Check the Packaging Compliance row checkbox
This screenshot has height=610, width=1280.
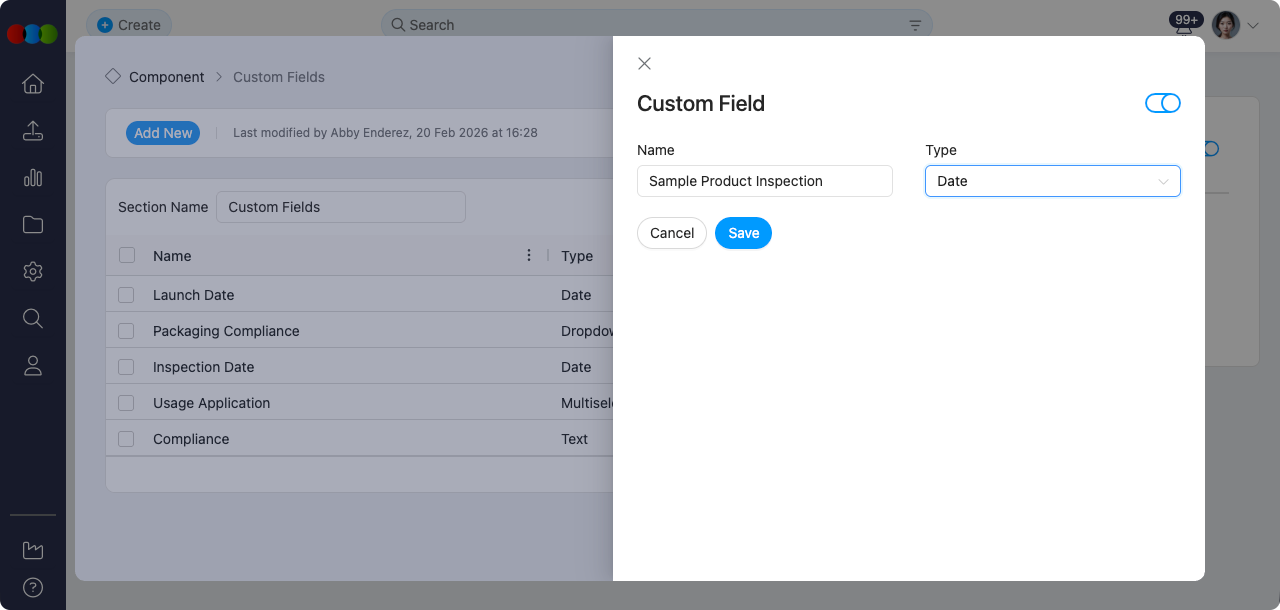coord(126,331)
